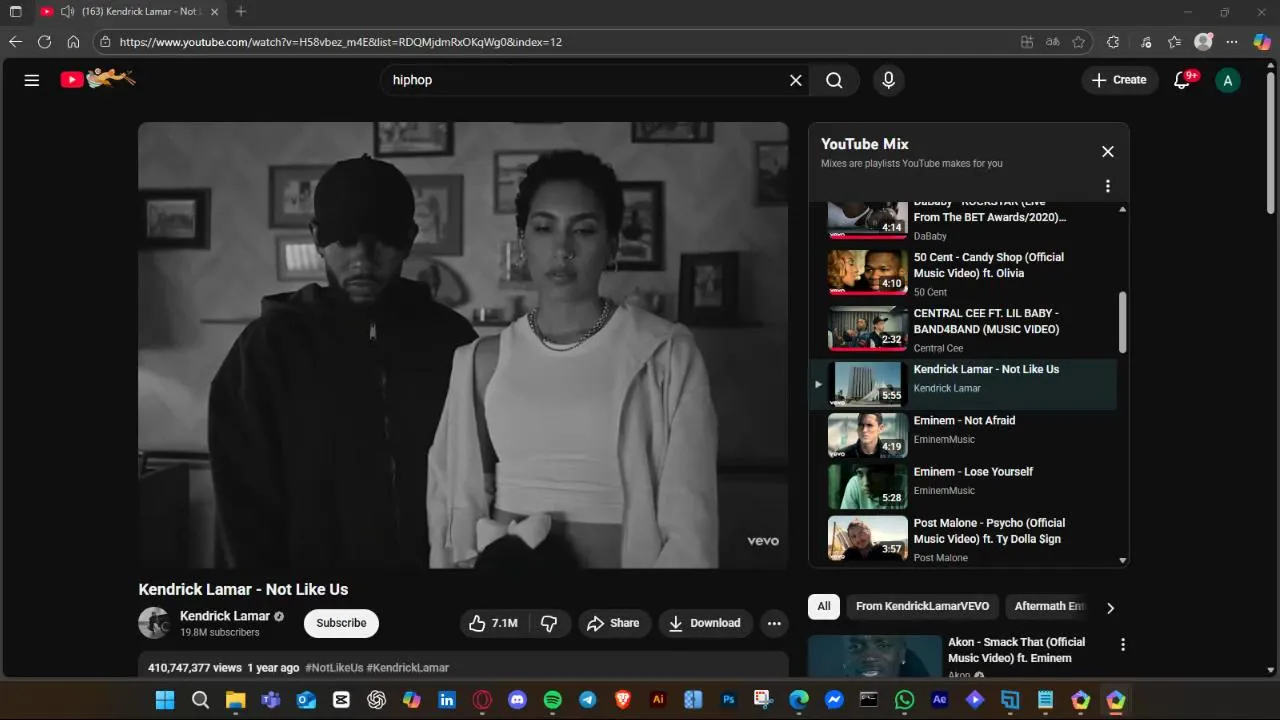The width and height of the screenshot is (1280, 720).
Task: Click the #NotLikeUs hashtag
Action: pyautogui.click(x=334, y=667)
